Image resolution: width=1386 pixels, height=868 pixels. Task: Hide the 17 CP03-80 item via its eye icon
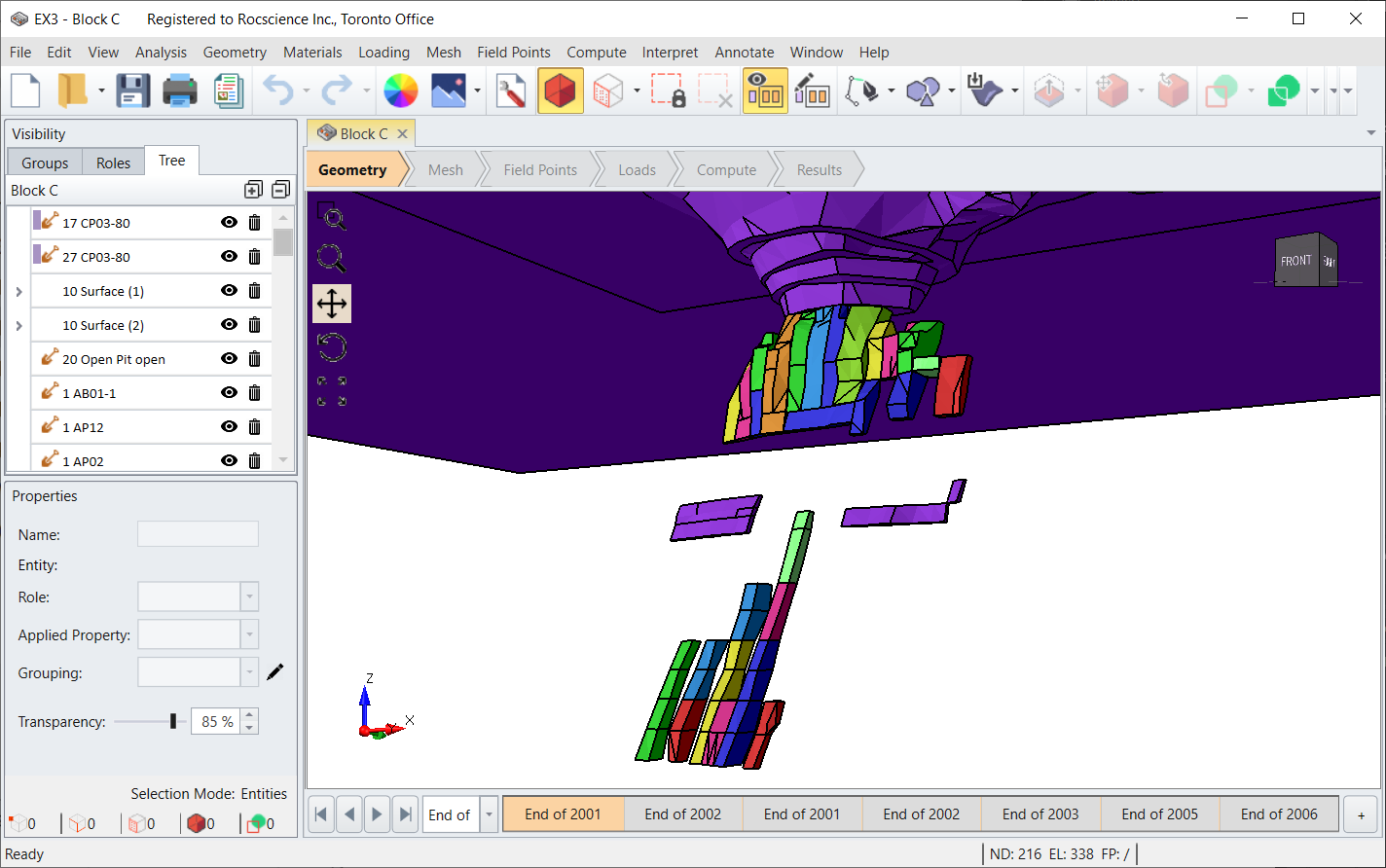(229, 222)
